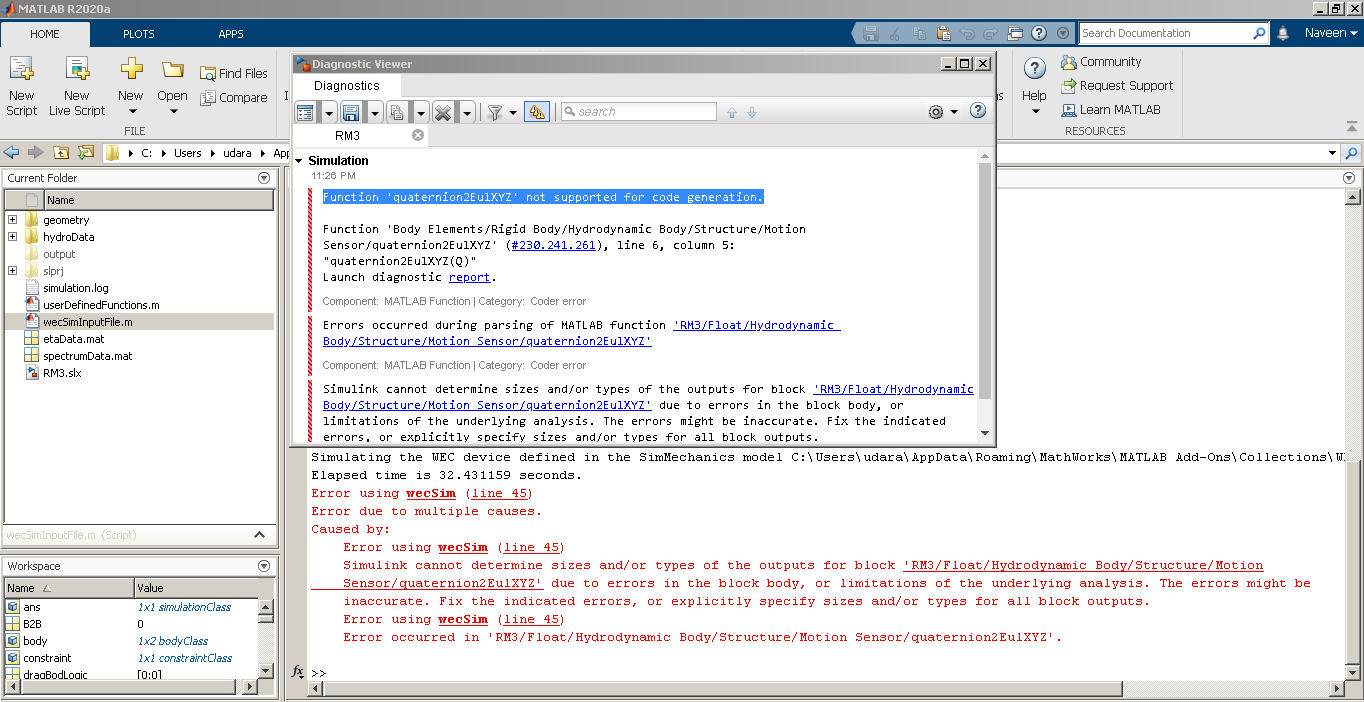The width and height of the screenshot is (1364, 702).
Task: Click the New Script icon
Action: pos(21,70)
